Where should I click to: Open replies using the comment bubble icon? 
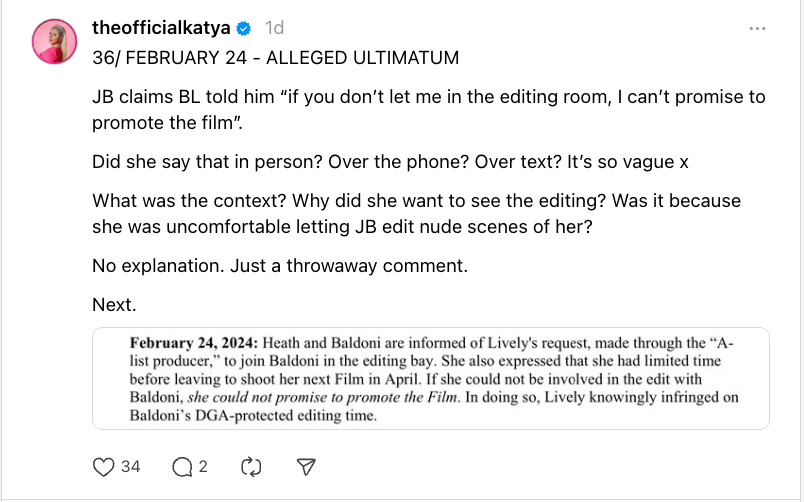[x=183, y=466]
